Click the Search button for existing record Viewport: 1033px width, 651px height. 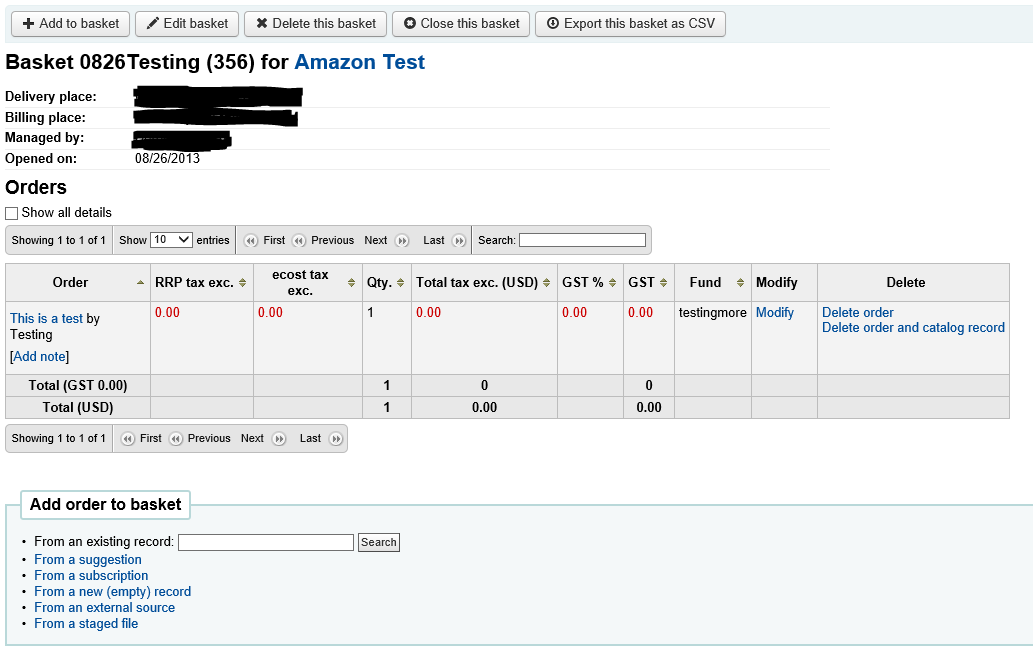[x=379, y=542]
